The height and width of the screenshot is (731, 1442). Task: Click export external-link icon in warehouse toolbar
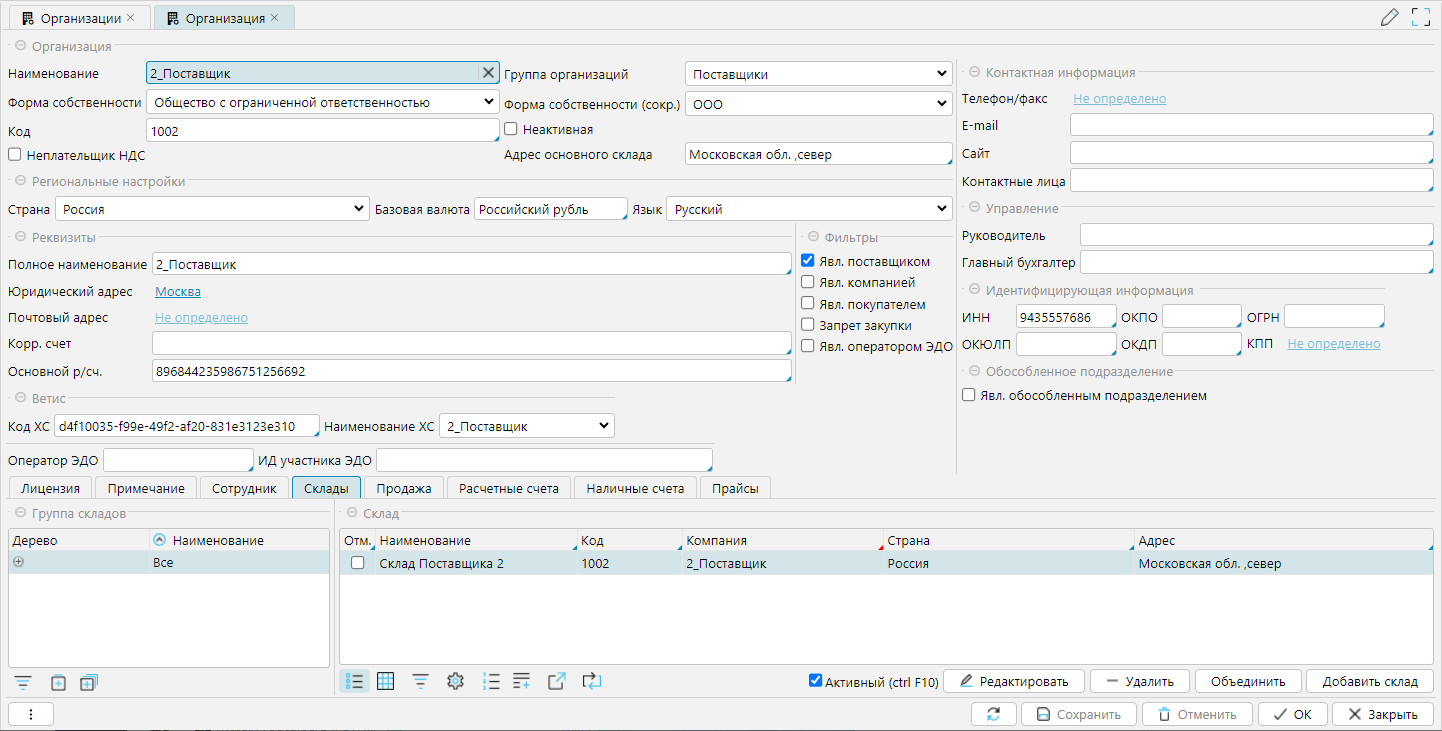tap(557, 681)
